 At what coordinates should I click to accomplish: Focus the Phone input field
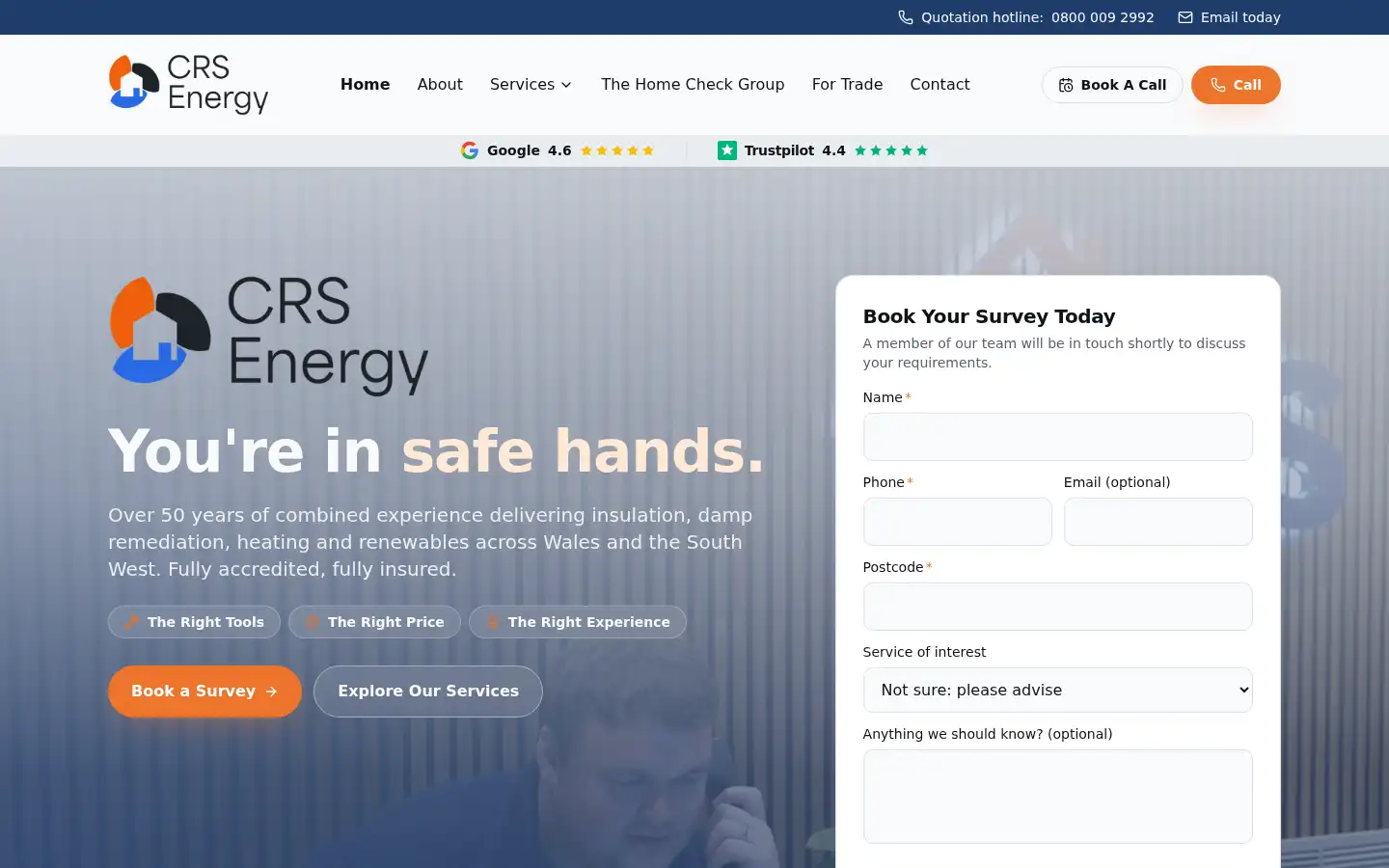click(x=957, y=522)
